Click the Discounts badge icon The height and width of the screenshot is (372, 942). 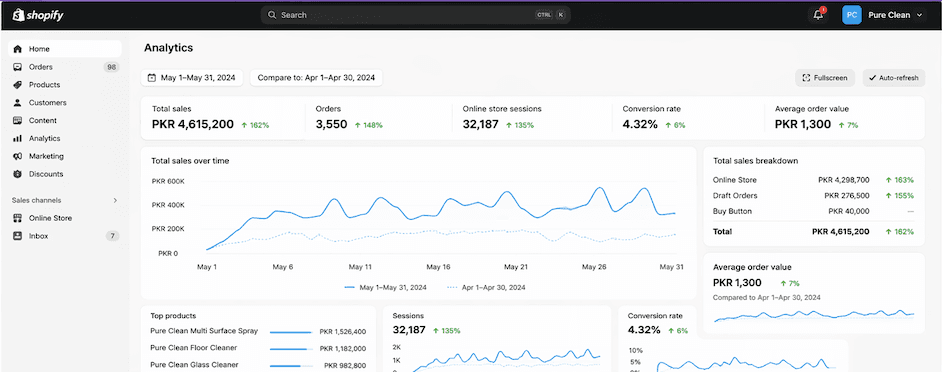[x=17, y=174]
